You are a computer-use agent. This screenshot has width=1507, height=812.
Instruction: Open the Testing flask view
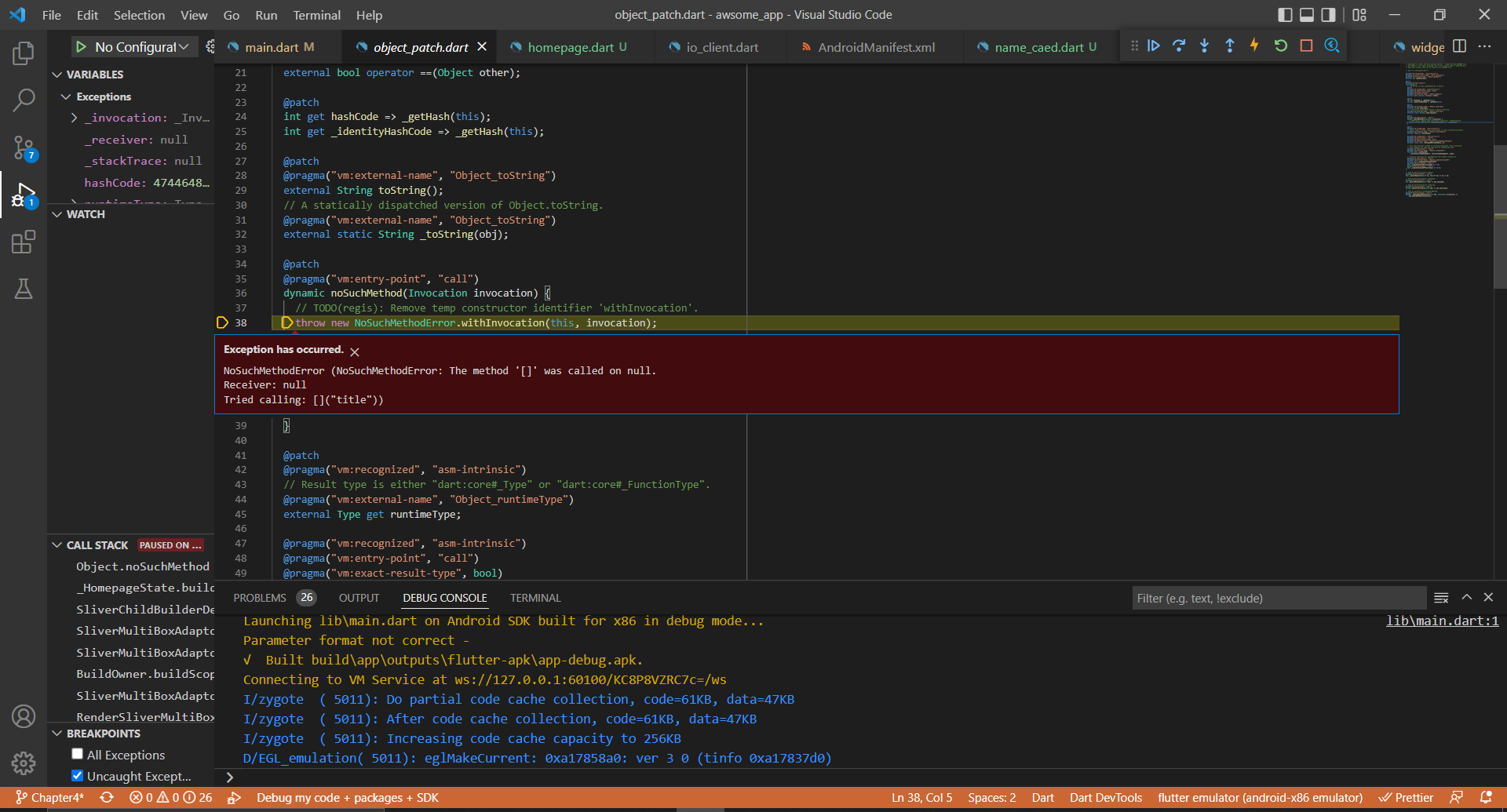pyautogui.click(x=24, y=289)
